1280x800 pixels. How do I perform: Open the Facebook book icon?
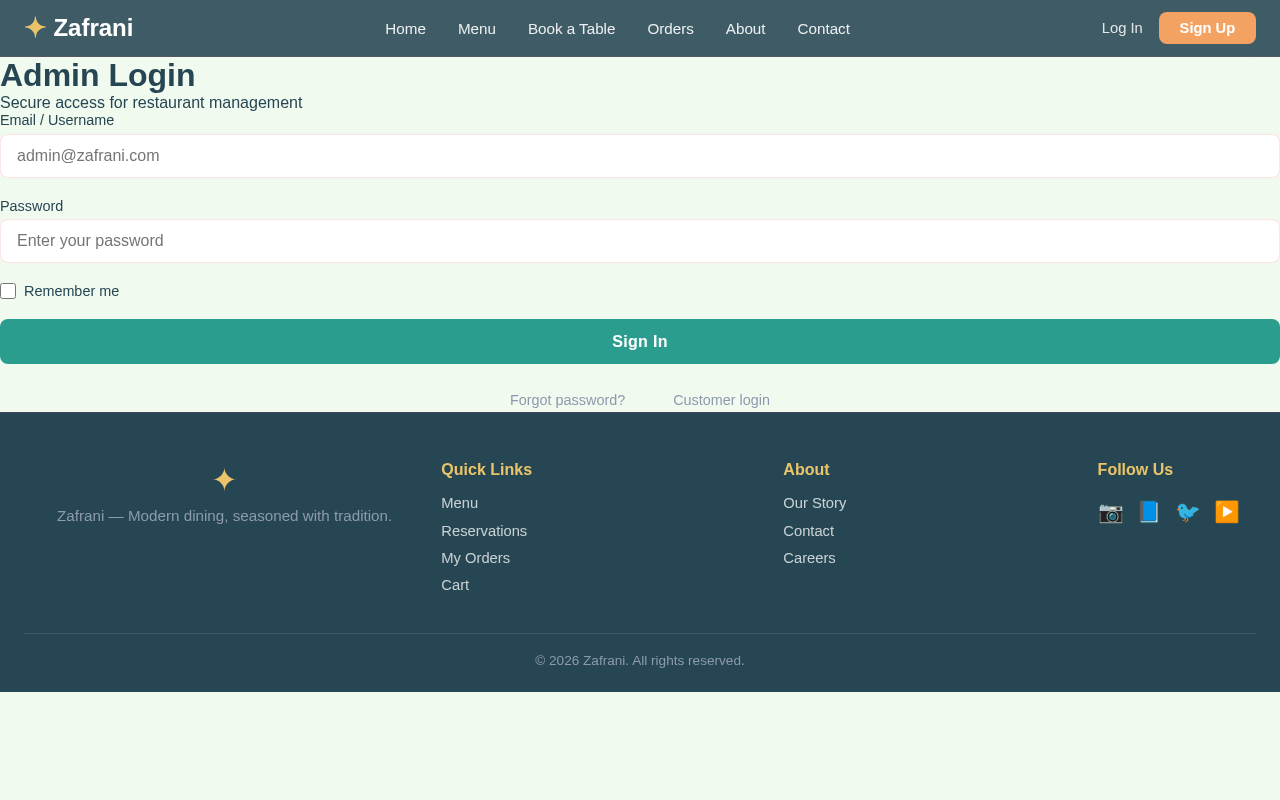tap(1149, 512)
